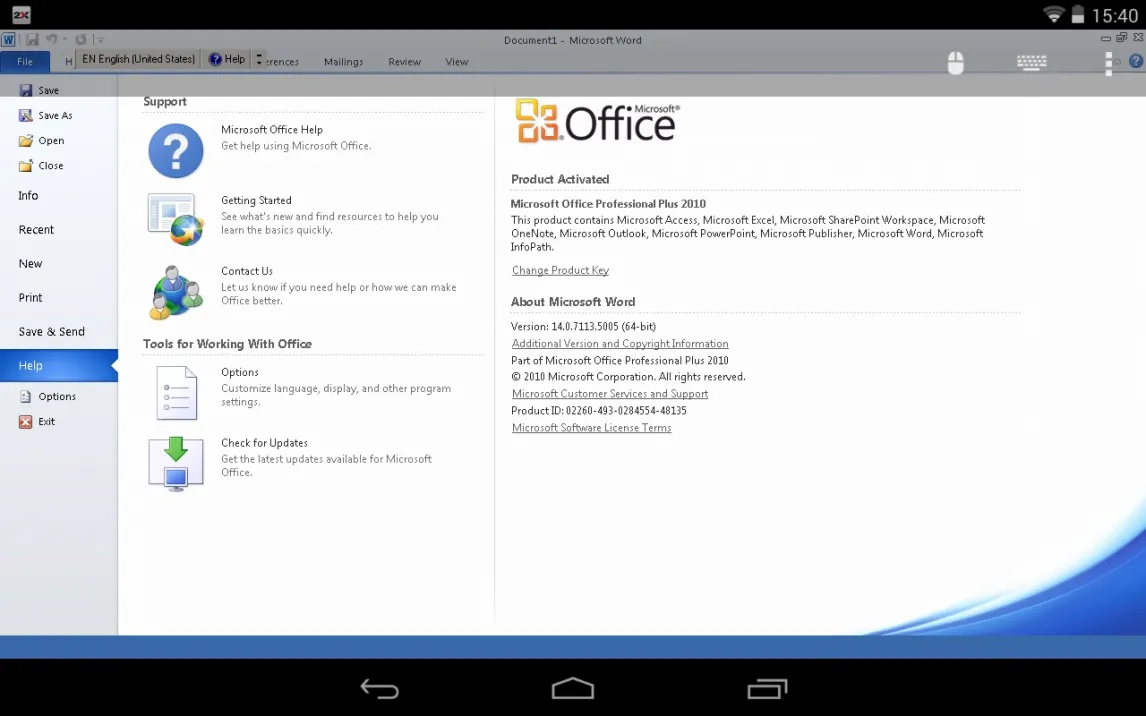Click the Options checklist document icon
This screenshot has width=1146, height=716.
[x=176, y=392]
